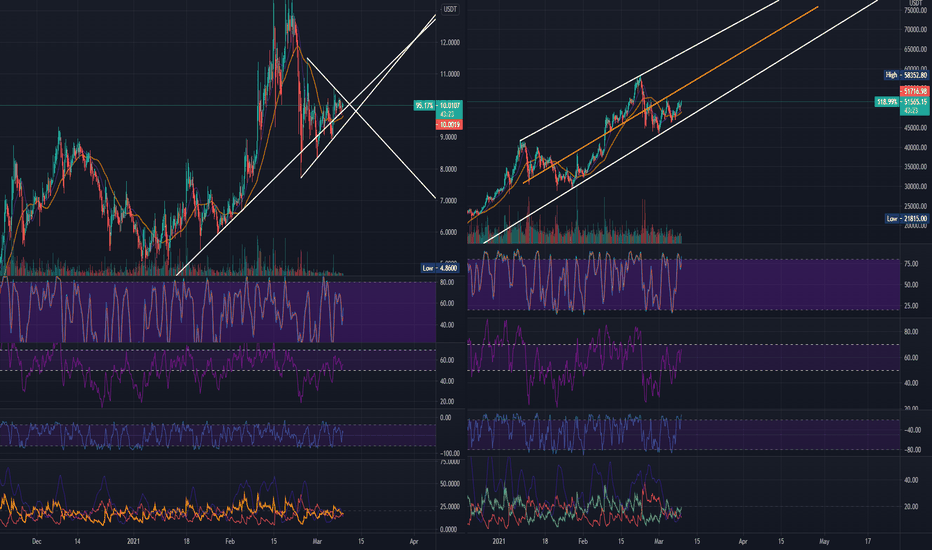The image size is (932, 550).
Task: Select the 25.00 oscillator scale value
Action: tap(911, 306)
